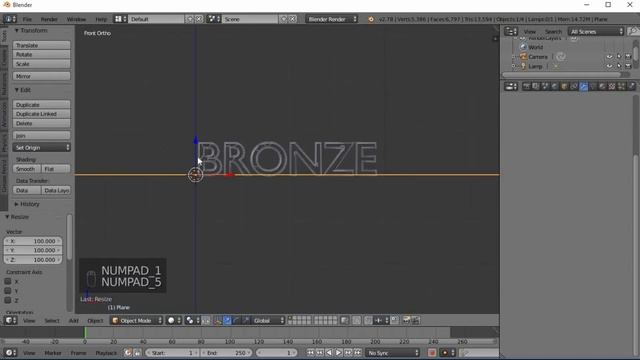
Task: Click play animation in reverse button
Action: pyautogui.click(x=329, y=353)
